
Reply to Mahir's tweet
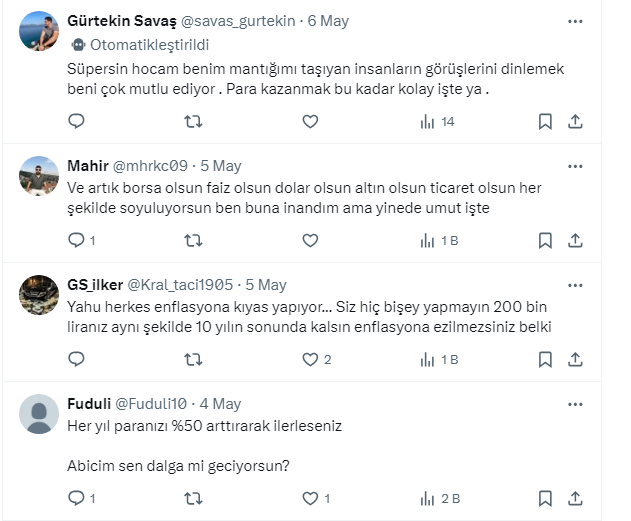[77, 240]
